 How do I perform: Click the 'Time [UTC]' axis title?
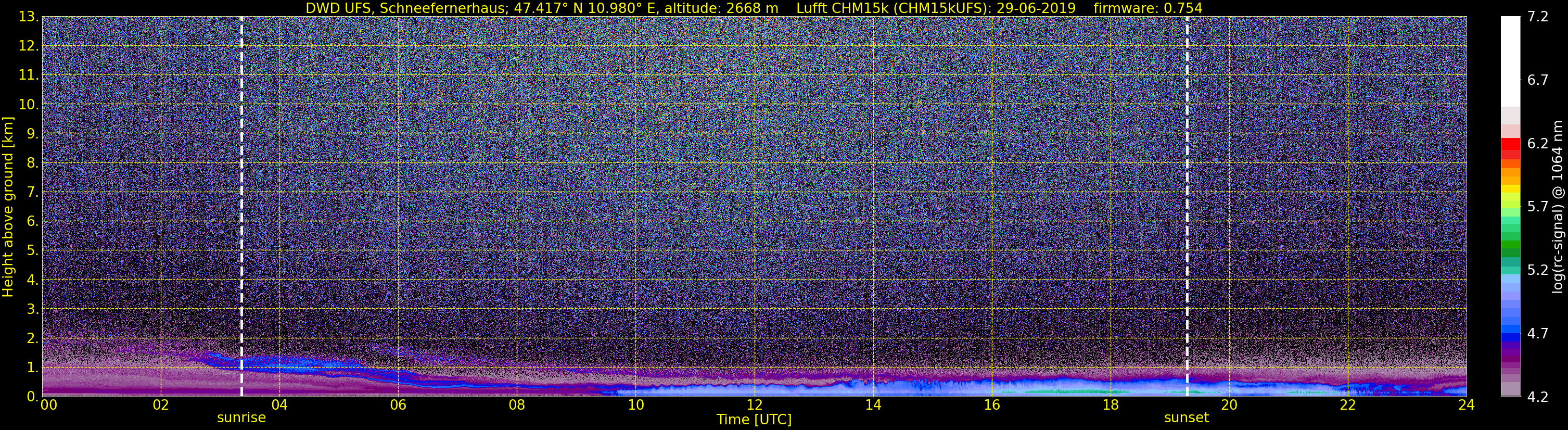click(754, 420)
